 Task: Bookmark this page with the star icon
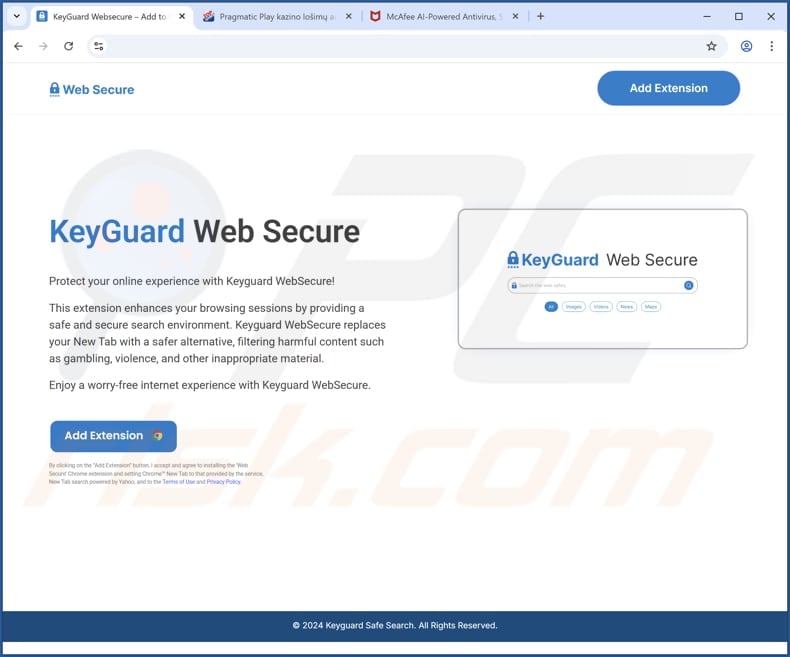pos(711,46)
